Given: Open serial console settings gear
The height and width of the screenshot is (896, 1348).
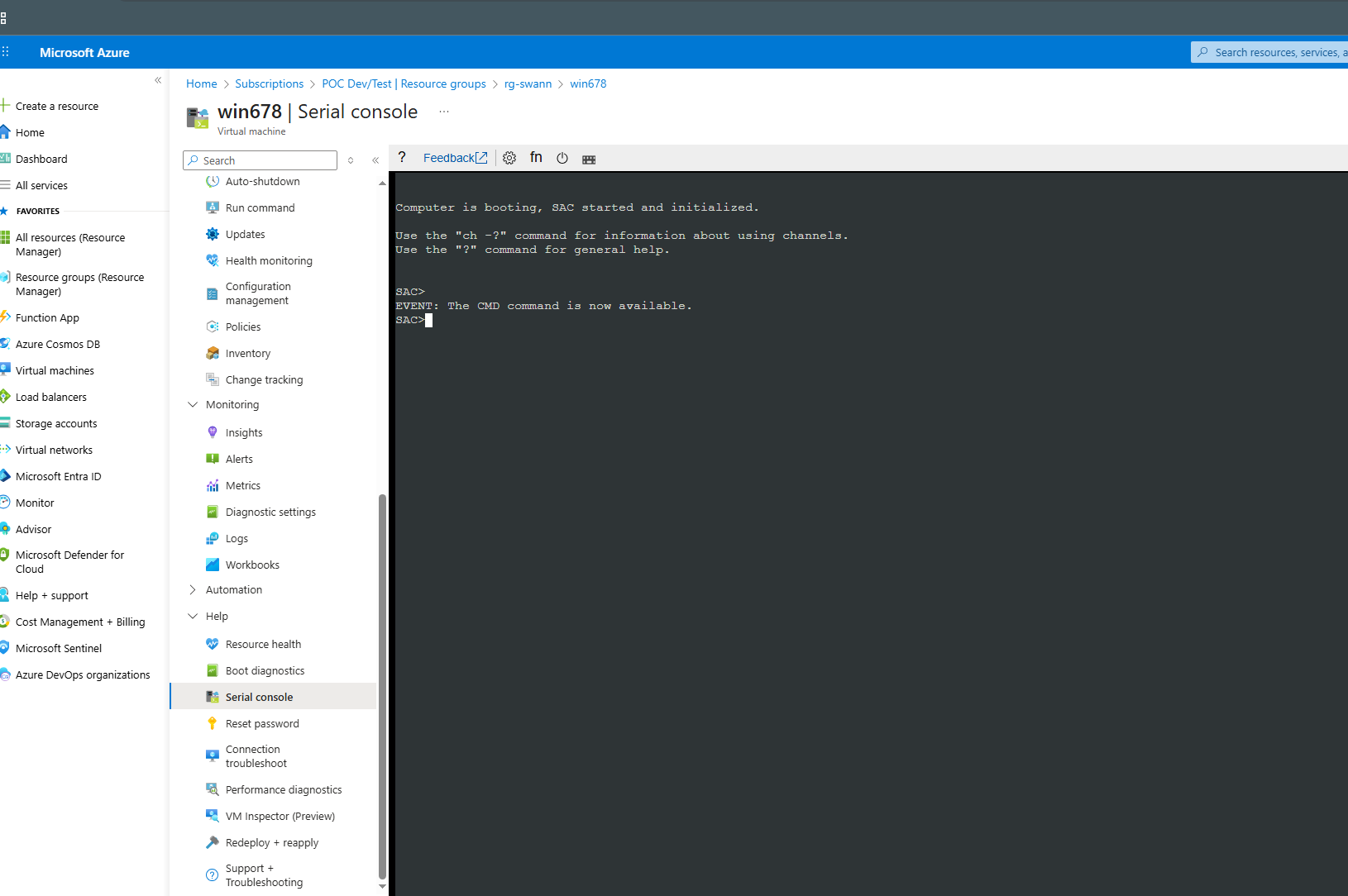Looking at the screenshot, I should [x=509, y=157].
